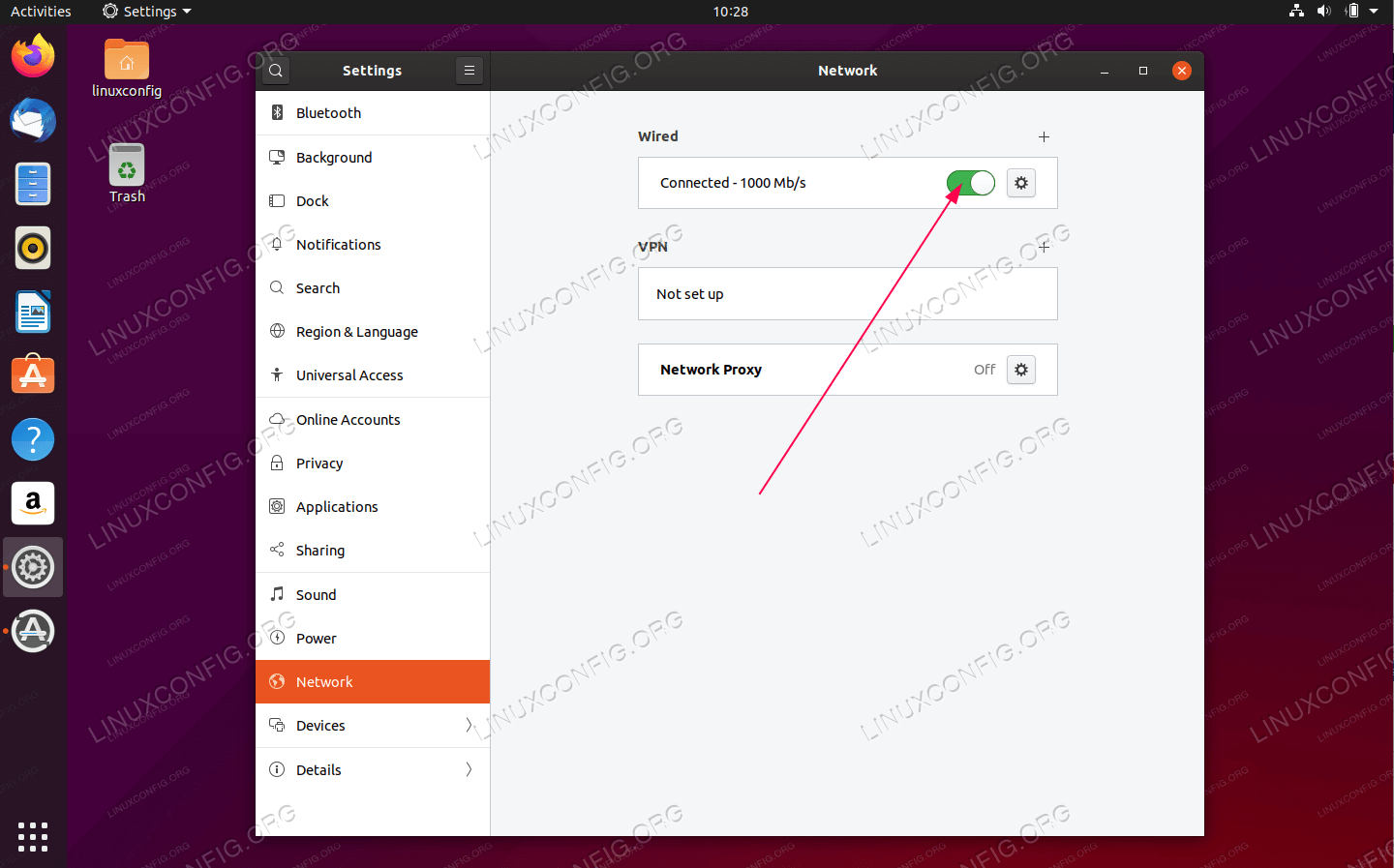Launch Firefox from the dock
Viewport: 1394px width, 868px height.
[x=33, y=56]
